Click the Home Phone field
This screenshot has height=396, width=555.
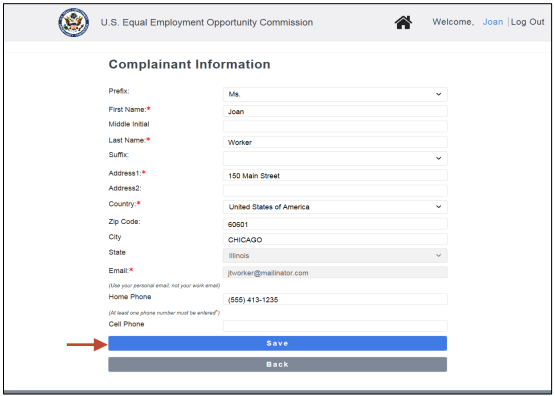point(335,299)
